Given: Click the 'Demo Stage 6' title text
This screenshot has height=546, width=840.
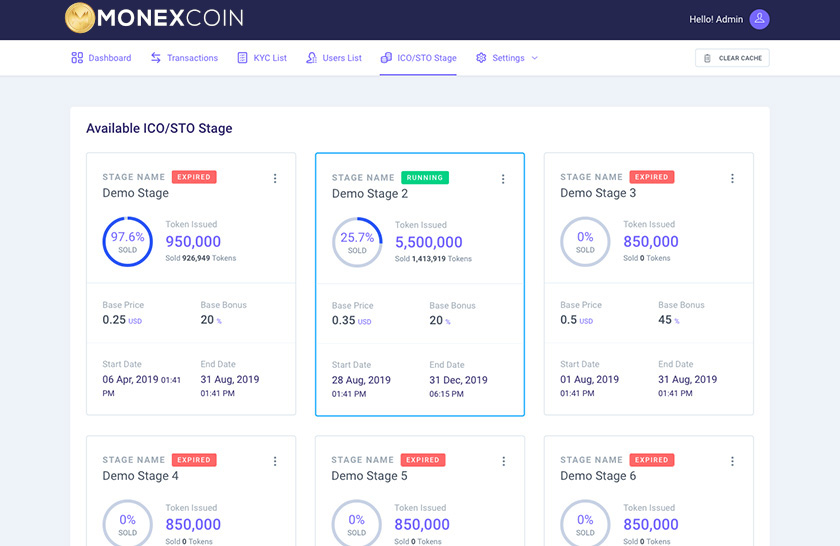Looking at the screenshot, I should point(598,476).
